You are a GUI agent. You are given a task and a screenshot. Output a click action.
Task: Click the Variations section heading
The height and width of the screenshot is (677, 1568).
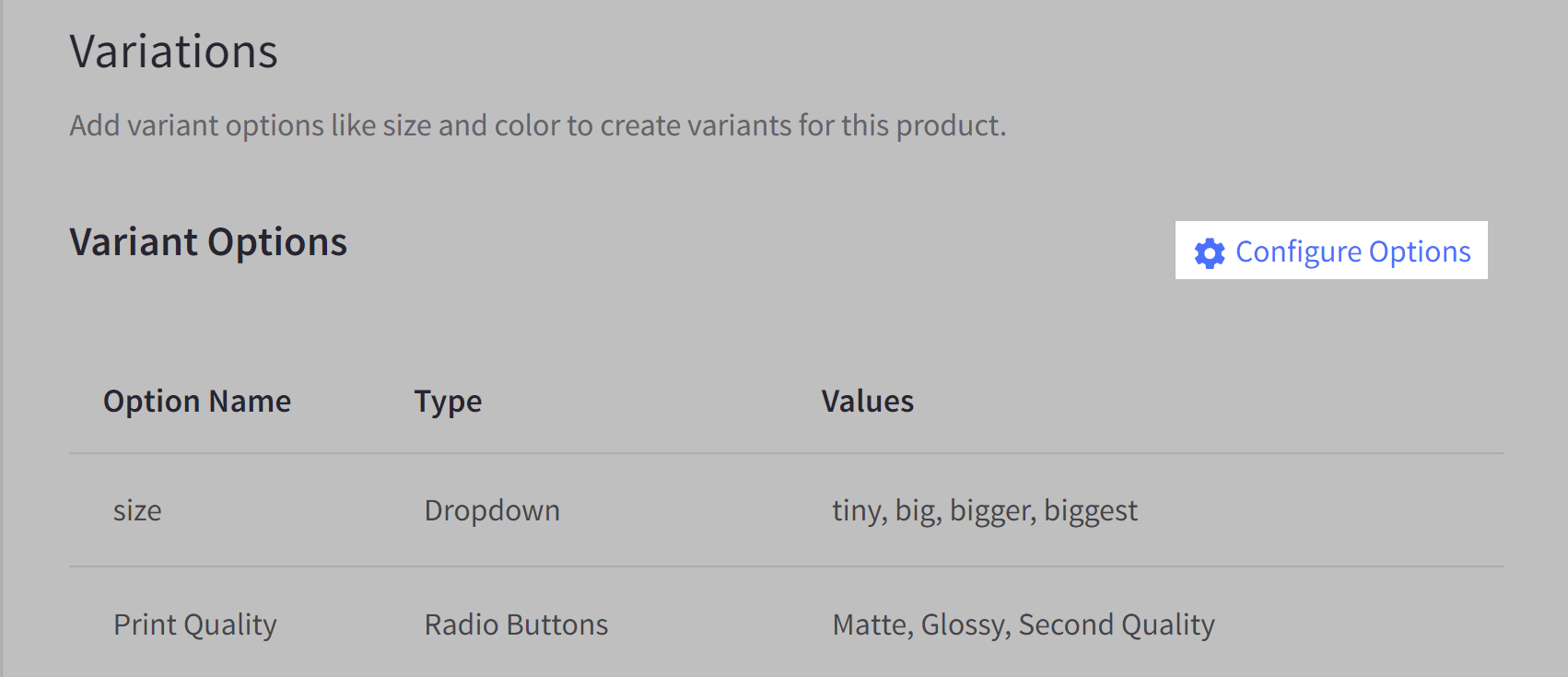pyautogui.click(x=173, y=52)
